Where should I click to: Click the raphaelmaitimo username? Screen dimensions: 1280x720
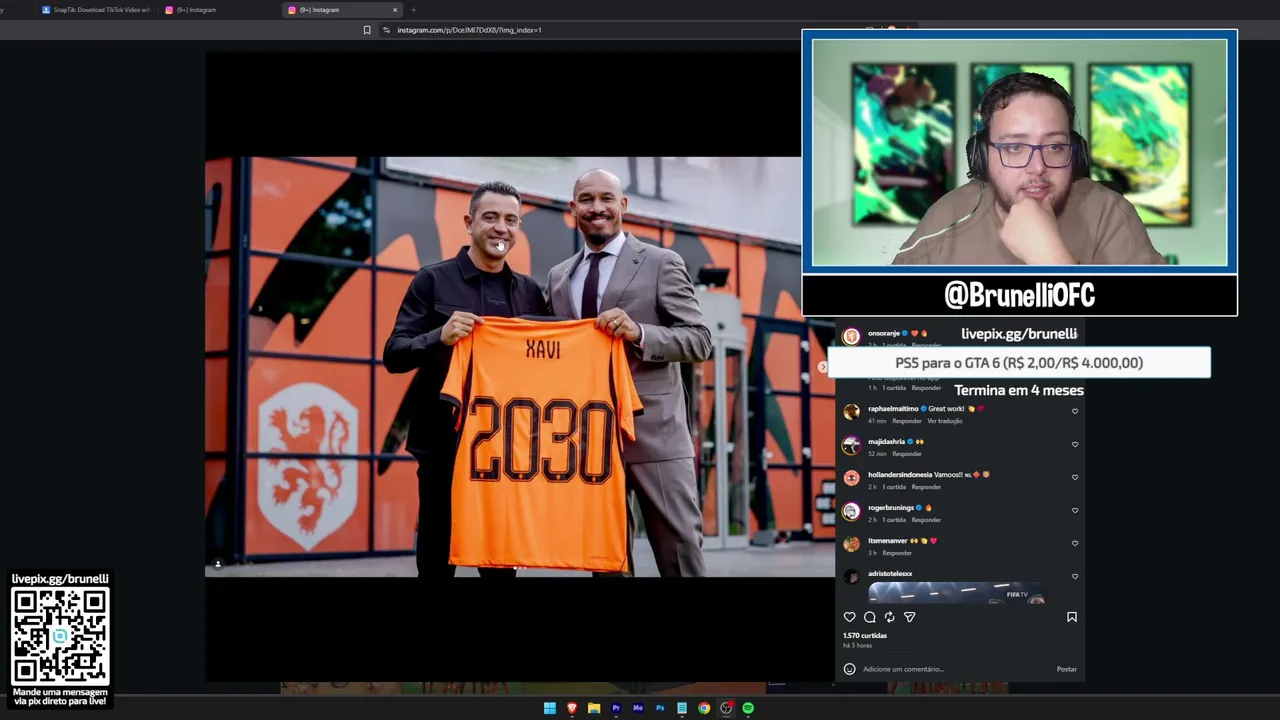pyautogui.click(x=893, y=409)
